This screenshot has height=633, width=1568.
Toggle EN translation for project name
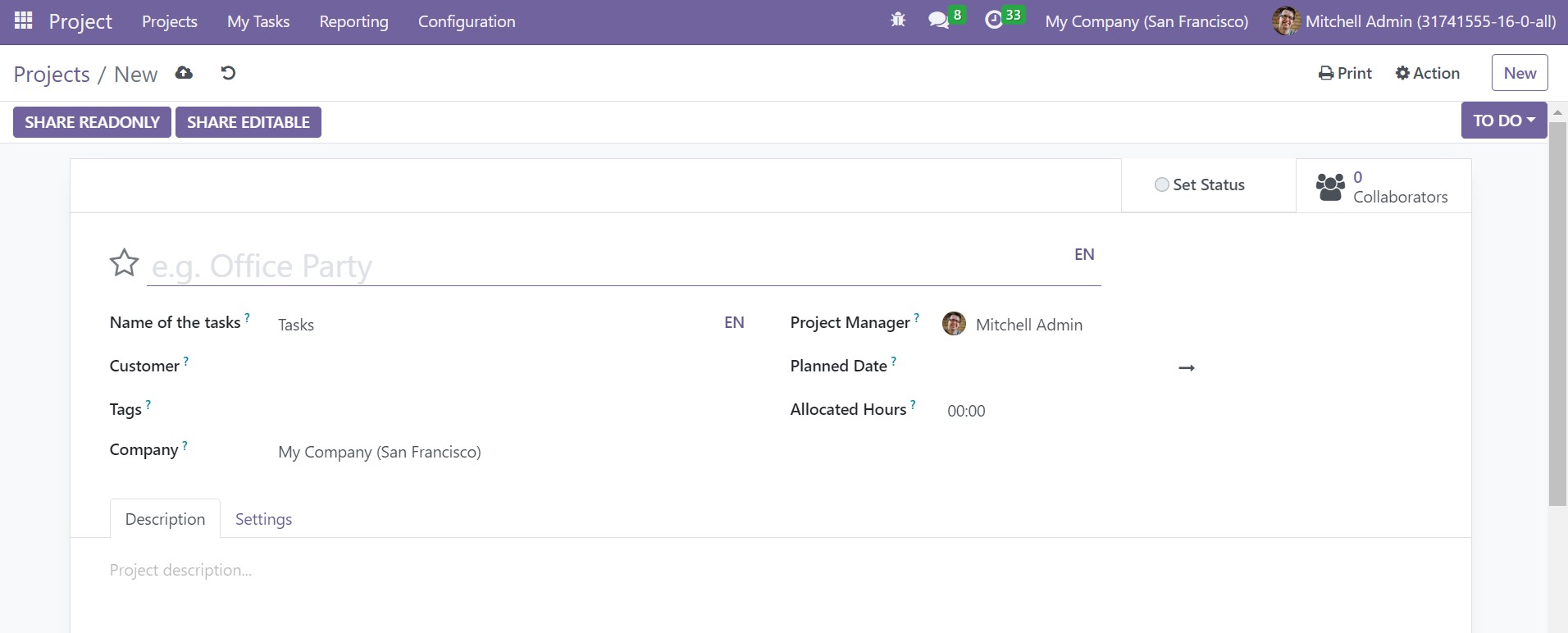(1083, 254)
